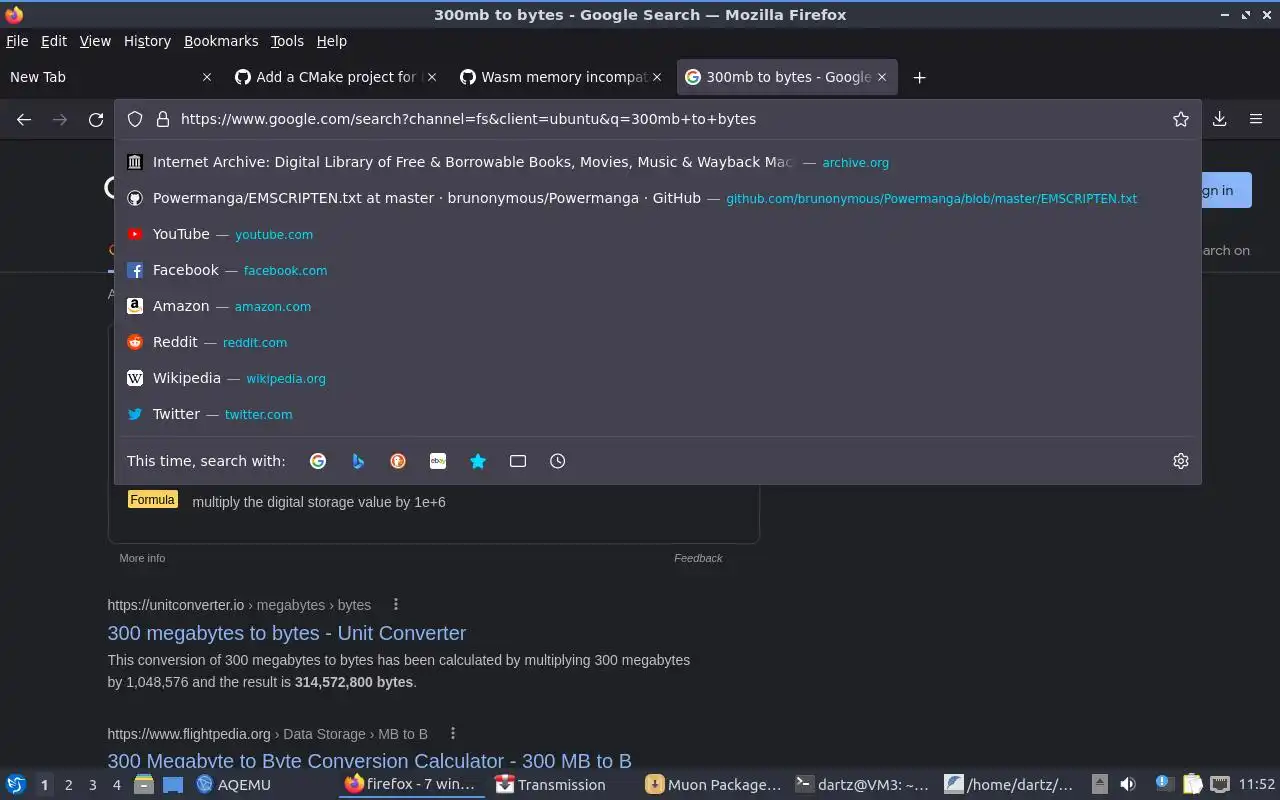Search in Bookmarks via star icon
This screenshot has width=1280, height=800.
tap(478, 461)
